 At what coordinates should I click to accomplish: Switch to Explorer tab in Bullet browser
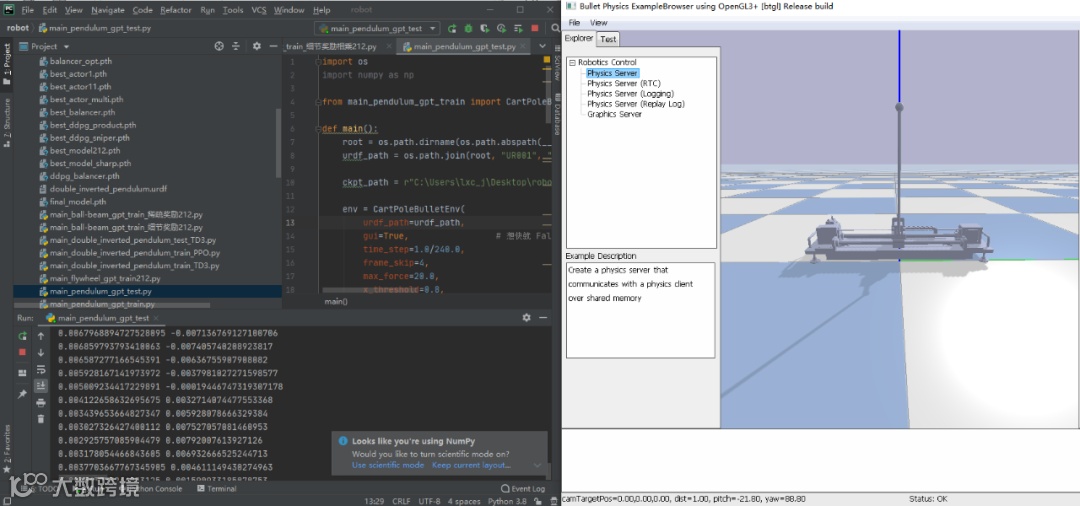[579, 39]
